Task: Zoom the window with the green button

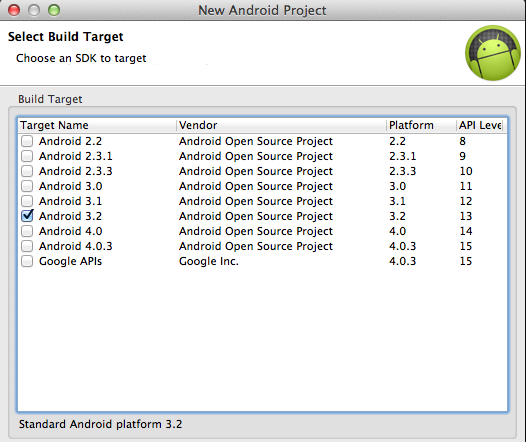Action: click(54, 10)
